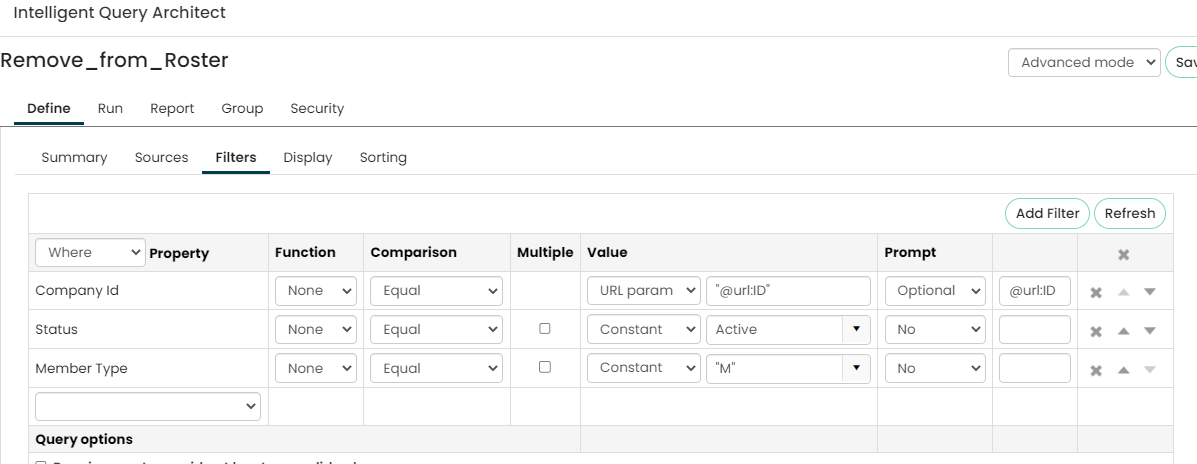Move Company Id filter down
1197x464 pixels.
pos(1150,292)
